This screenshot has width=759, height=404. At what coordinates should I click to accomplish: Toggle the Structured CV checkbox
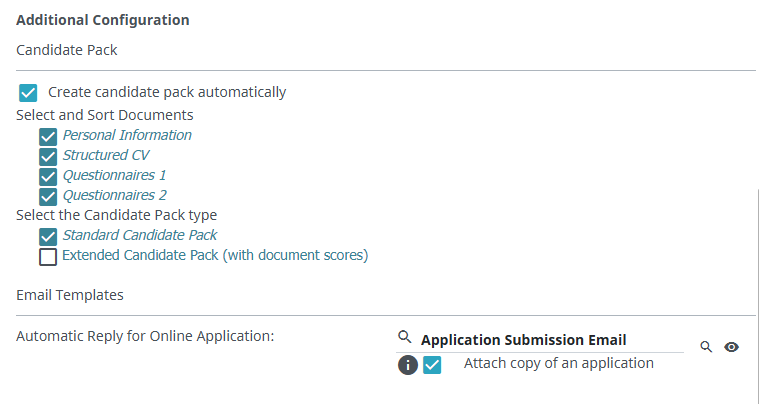[48, 156]
